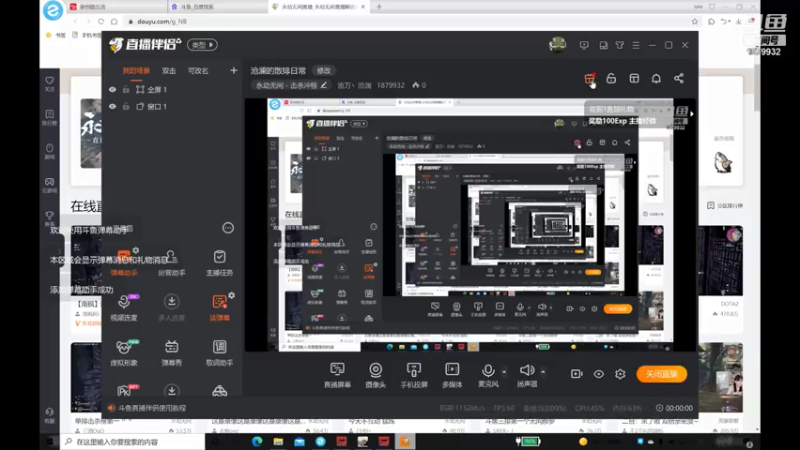Edit the 永劫无间 category selector
The width and height of the screenshot is (800, 450).
292,86
